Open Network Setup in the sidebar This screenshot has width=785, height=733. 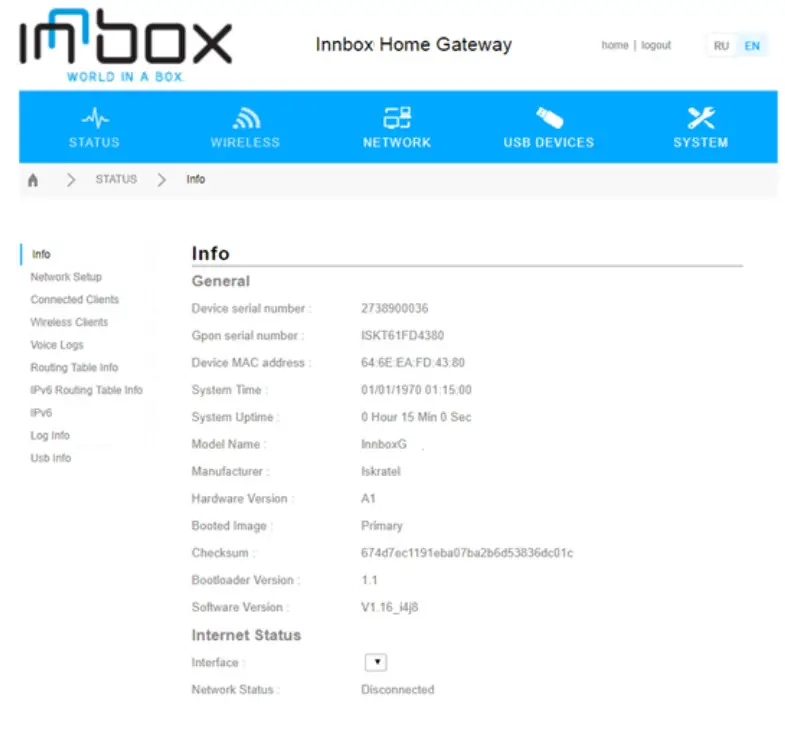tap(66, 277)
